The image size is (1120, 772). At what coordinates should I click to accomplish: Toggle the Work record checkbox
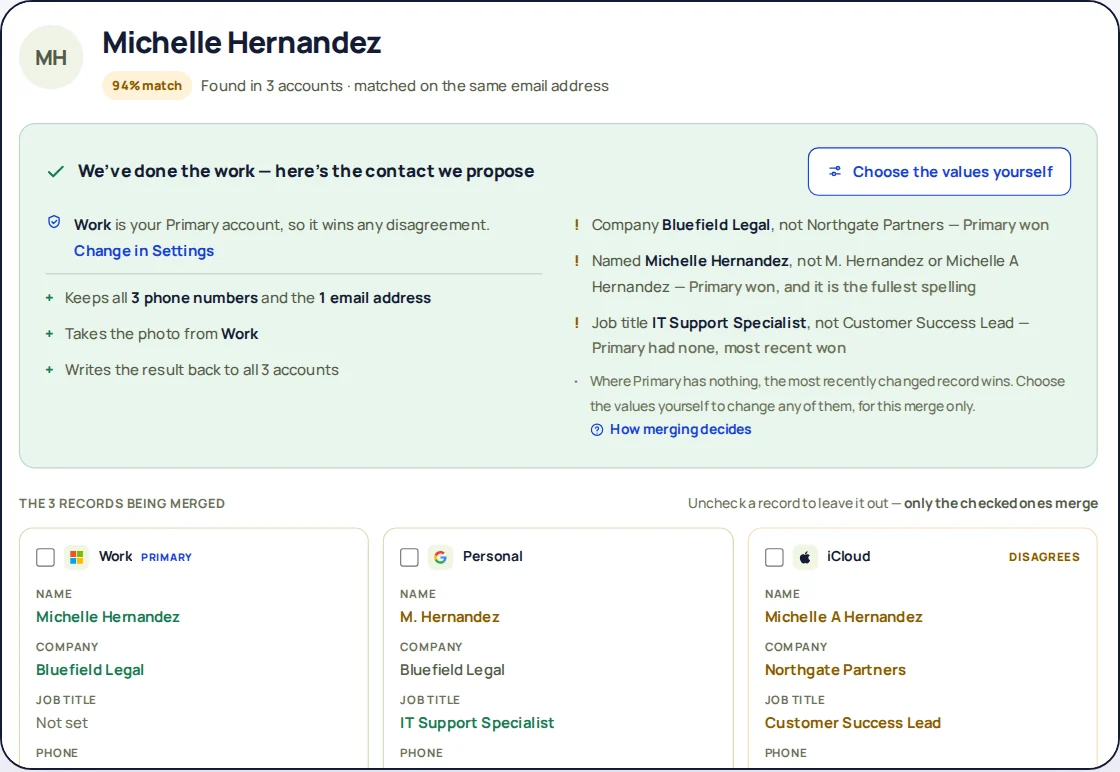pos(45,557)
